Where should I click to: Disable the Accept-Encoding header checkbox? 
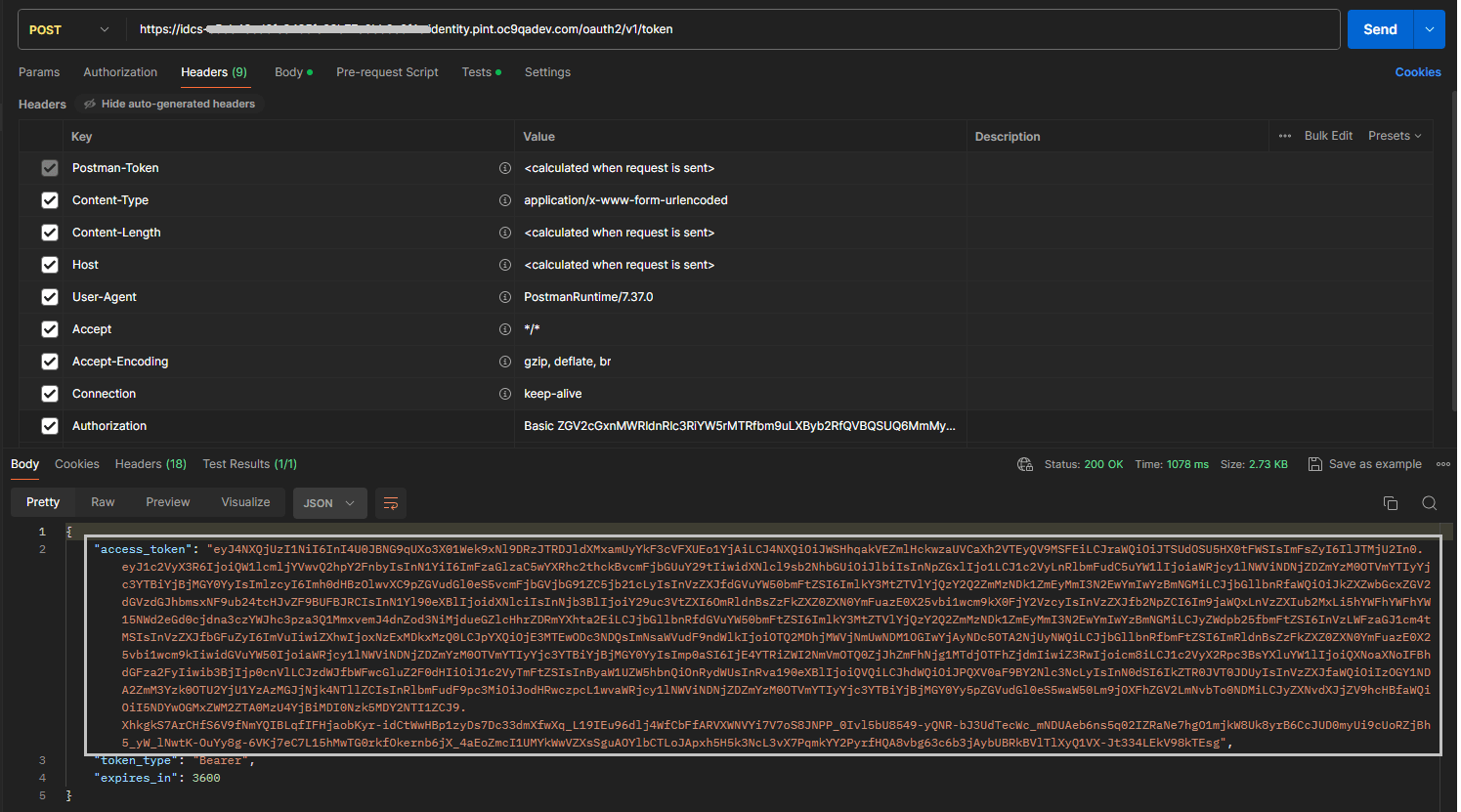pyautogui.click(x=50, y=362)
